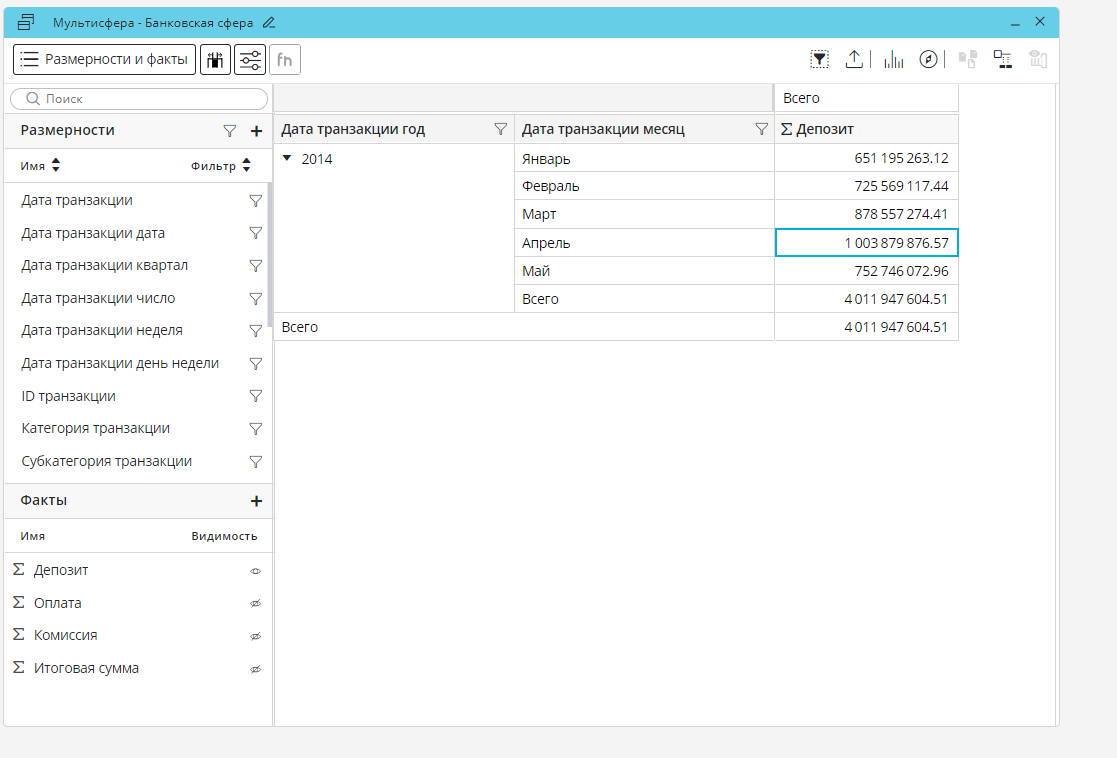Show the Оплата fact via its eye icon
This screenshot has width=1117, height=758.
click(255, 604)
